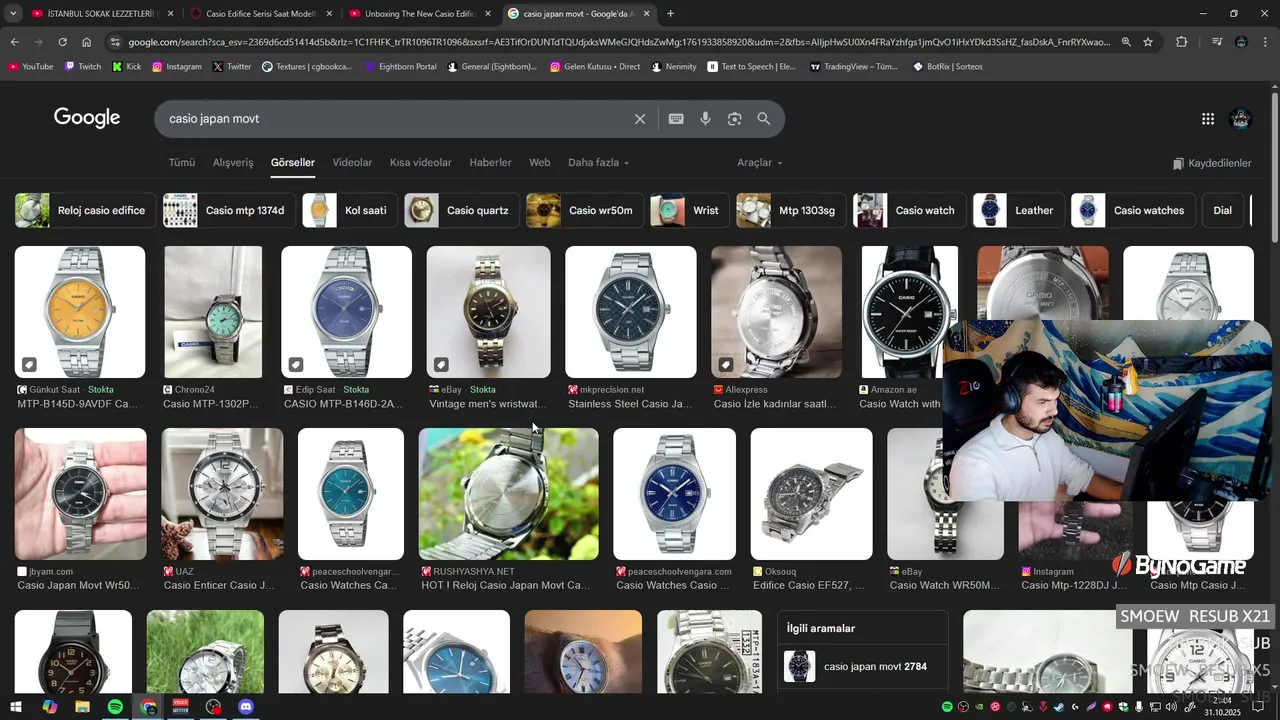Image resolution: width=1280 pixels, height=720 pixels.
Task: Select the Kısa videolar category
Action: coord(420,162)
